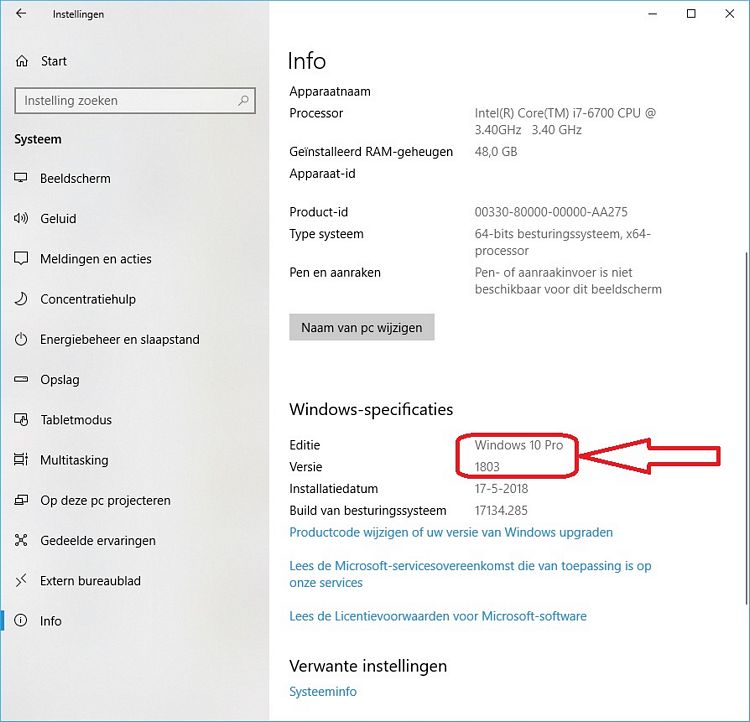750x722 pixels.
Task: Select Op deze pc projecteren
Action: [105, 500]
